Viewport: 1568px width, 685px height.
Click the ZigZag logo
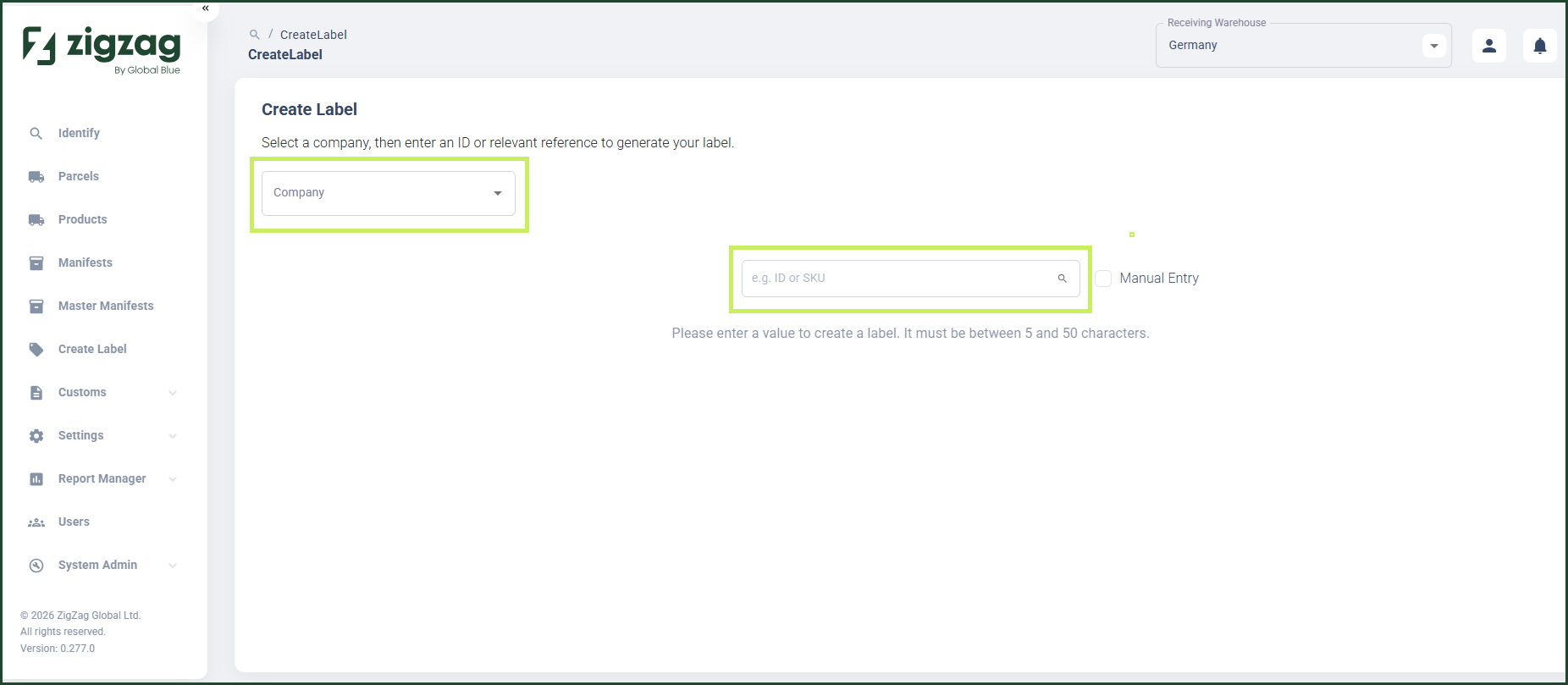tap(102, 49)
